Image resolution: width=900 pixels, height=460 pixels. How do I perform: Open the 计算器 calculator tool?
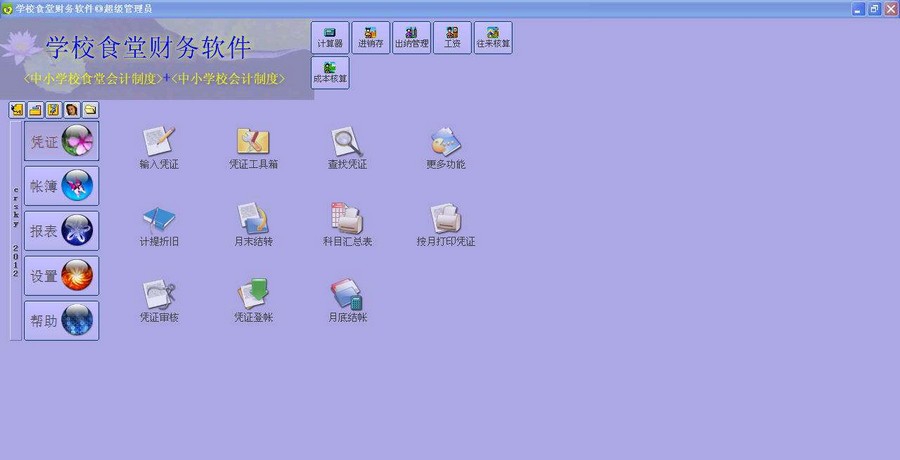(x=330, y=38)
